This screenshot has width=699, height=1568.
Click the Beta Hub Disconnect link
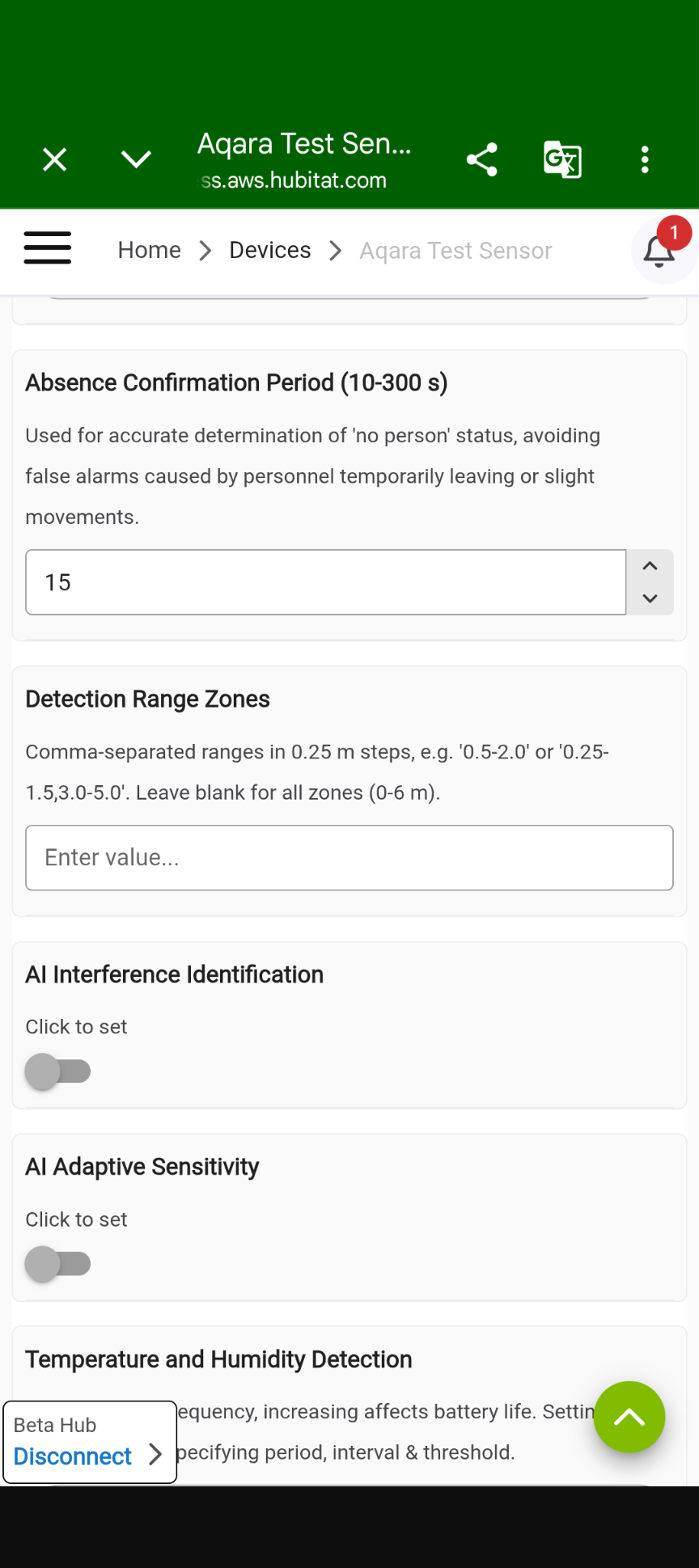pos(73,1456)
